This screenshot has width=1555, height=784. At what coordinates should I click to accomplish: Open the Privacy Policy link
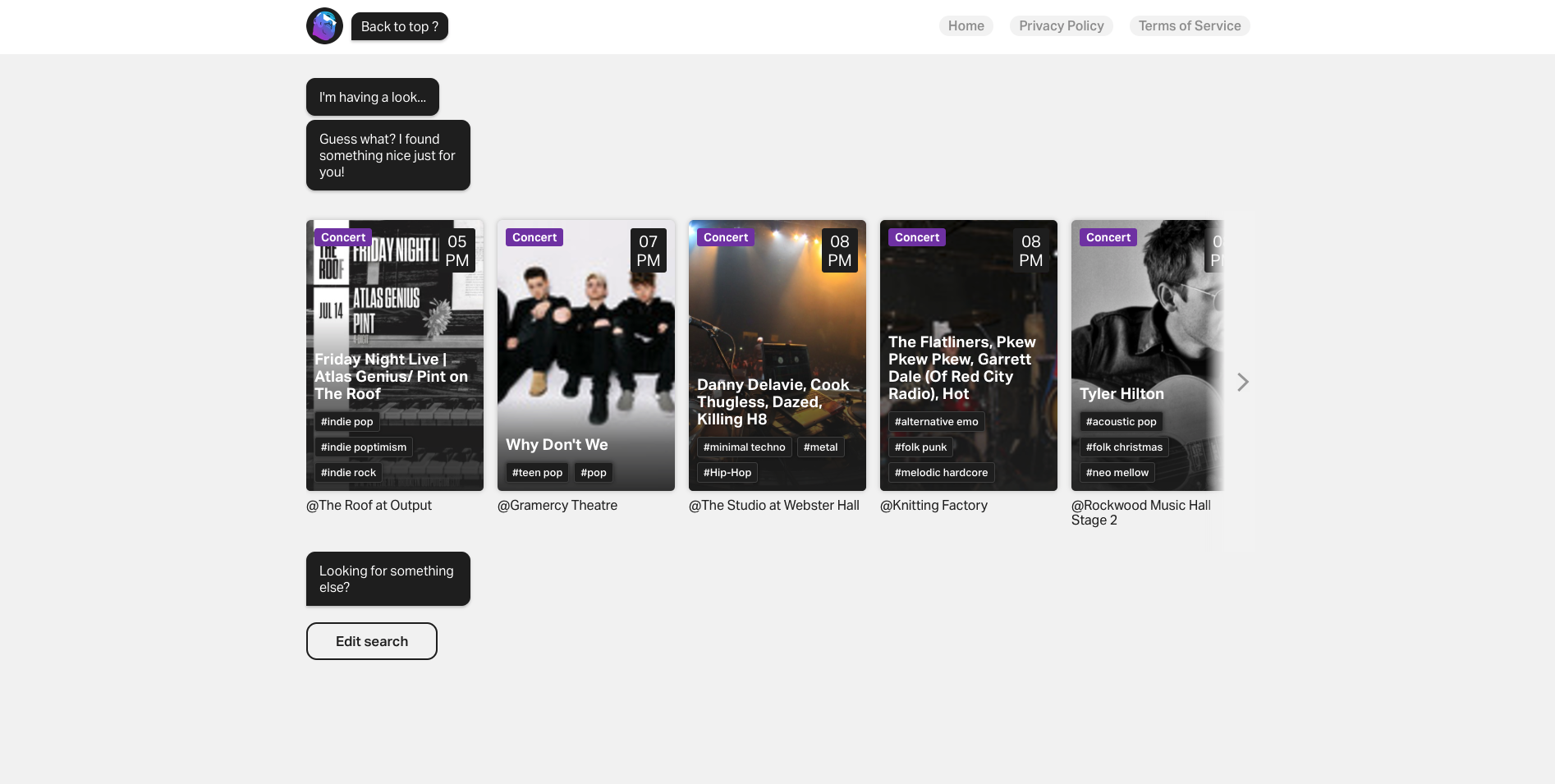tap(1062, 25)
